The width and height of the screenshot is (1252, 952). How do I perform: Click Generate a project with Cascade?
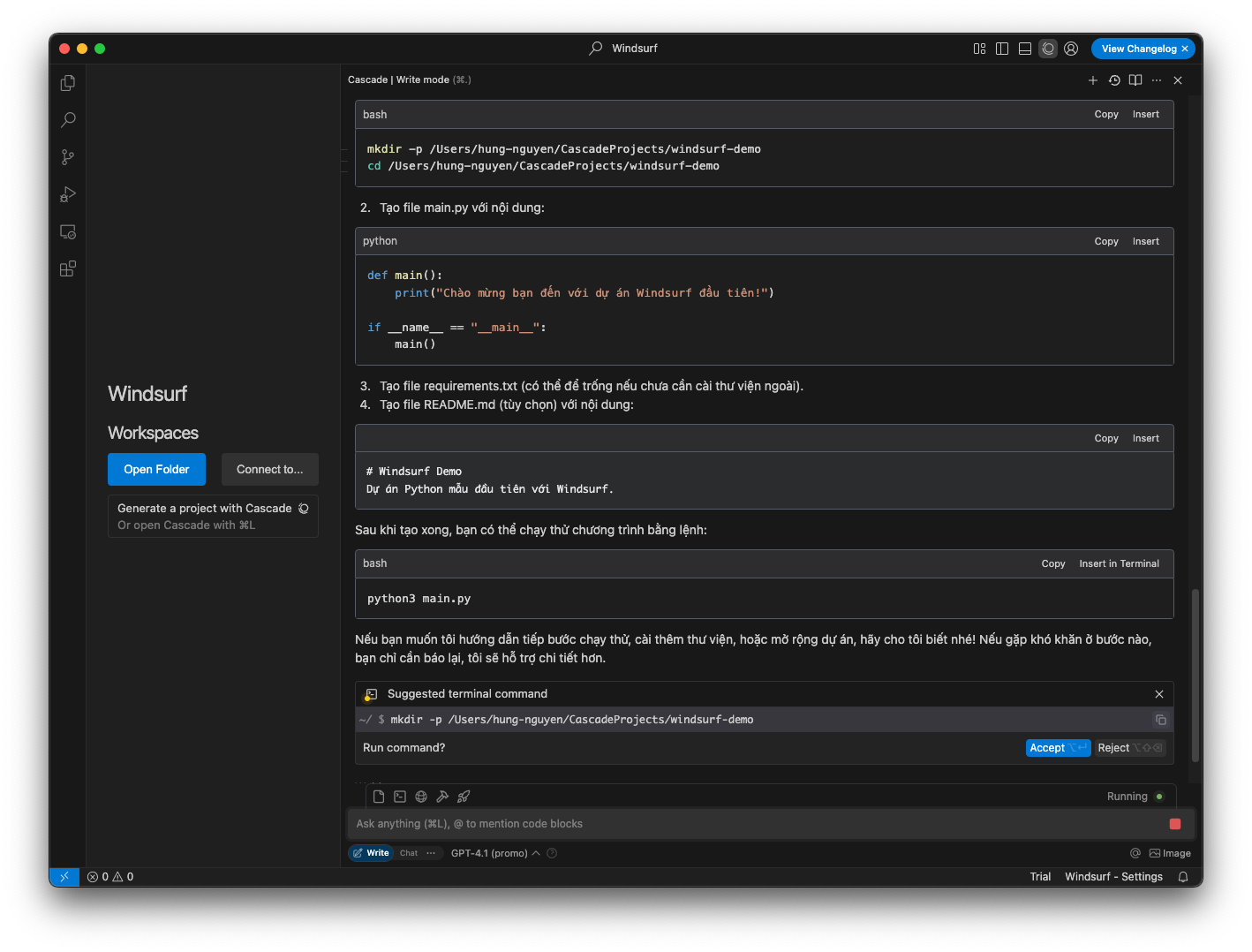(x=213, y=517)
